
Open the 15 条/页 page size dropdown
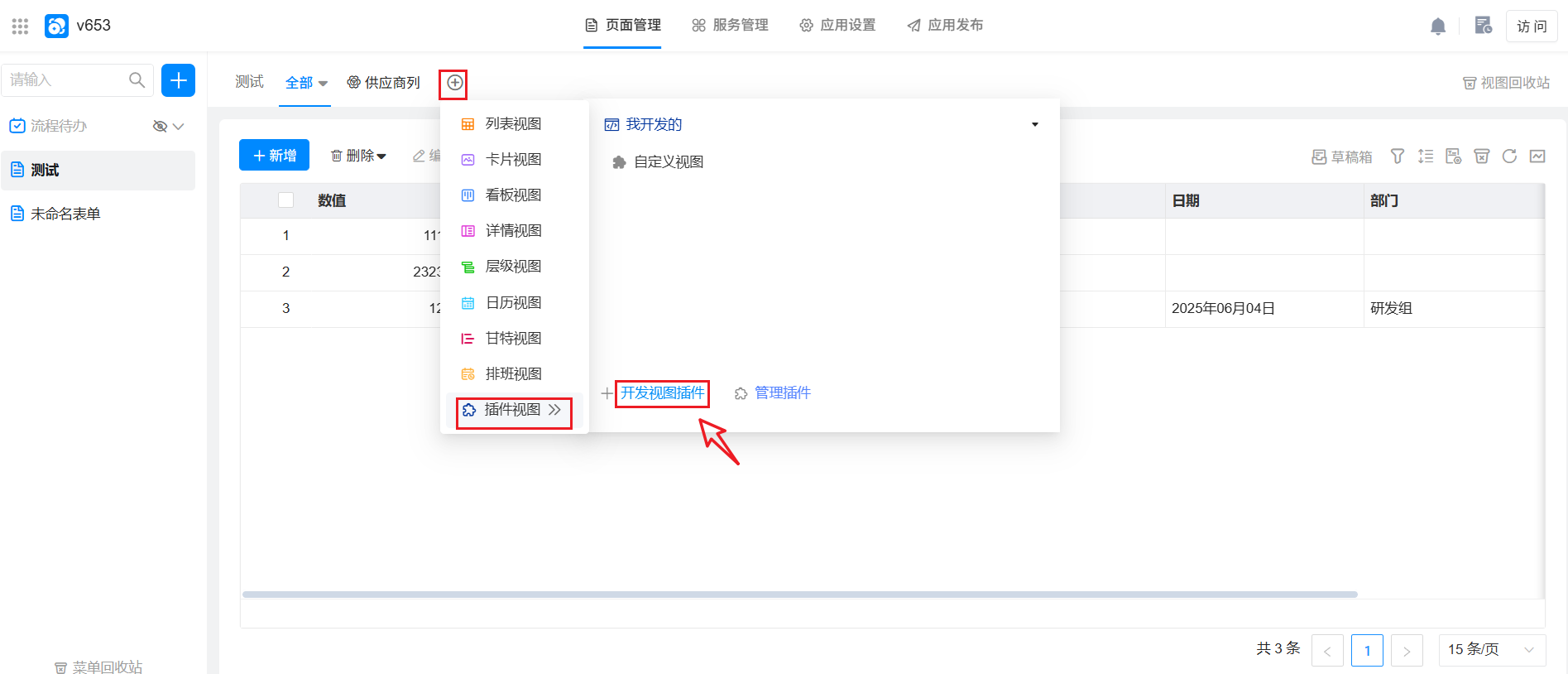click(x=1491, y=650)
